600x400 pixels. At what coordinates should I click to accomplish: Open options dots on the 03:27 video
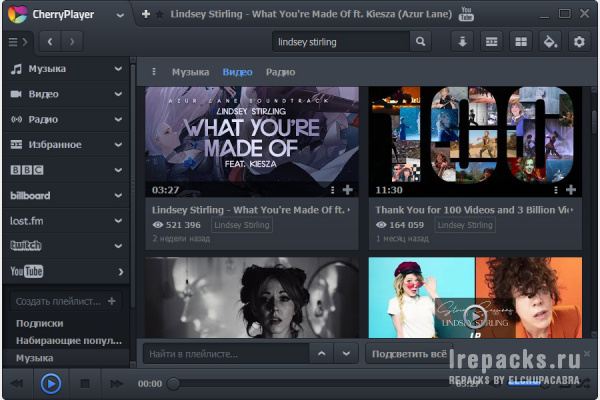point(333,190)
